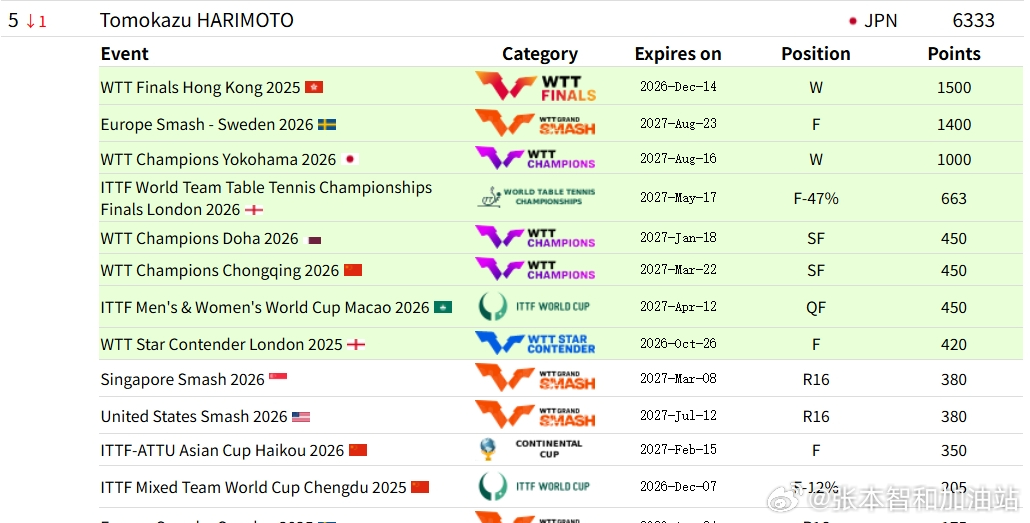Click the Expires on column header
1030x523 pixels.
pyautogui.click(x=678, y=54)
